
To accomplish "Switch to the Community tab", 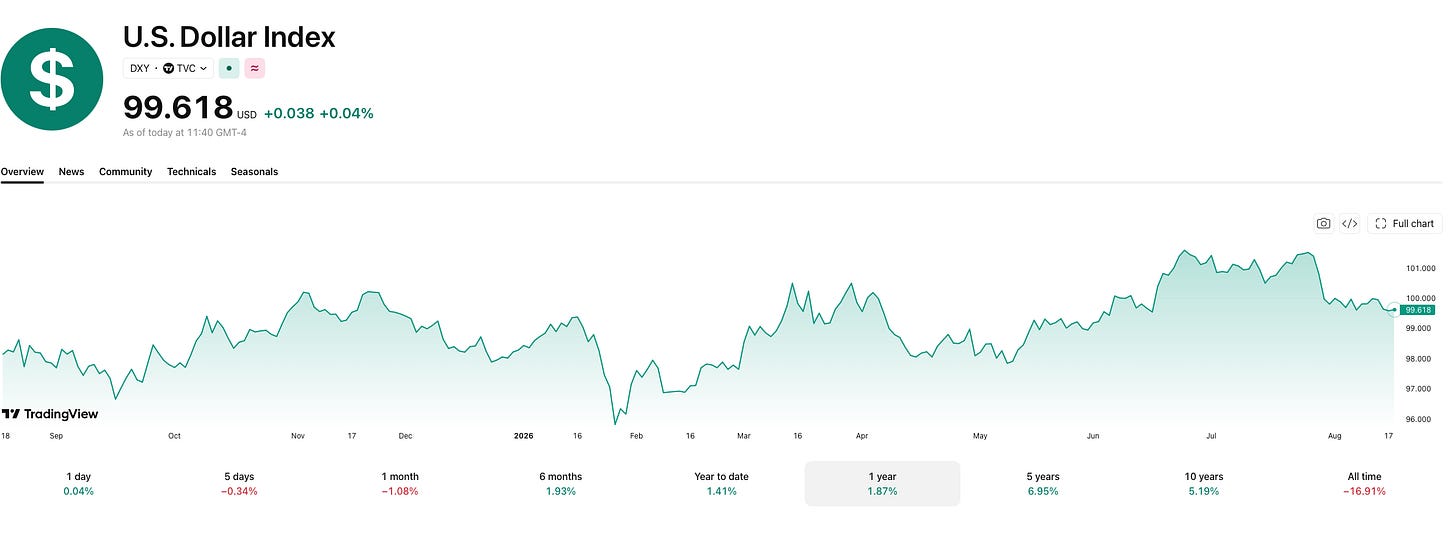I will (125, 172).
